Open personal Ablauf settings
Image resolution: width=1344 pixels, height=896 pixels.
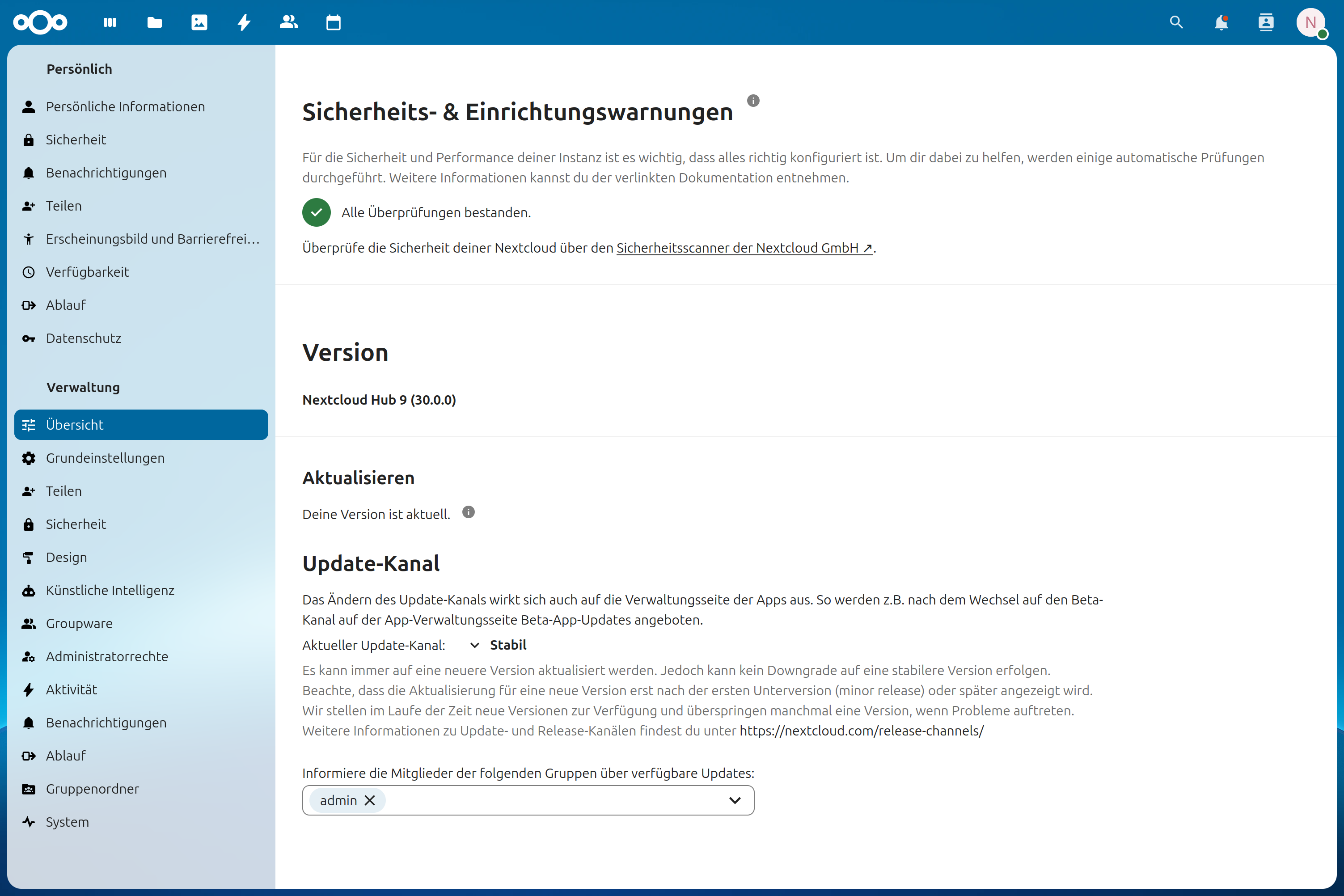tap(141, 305)
